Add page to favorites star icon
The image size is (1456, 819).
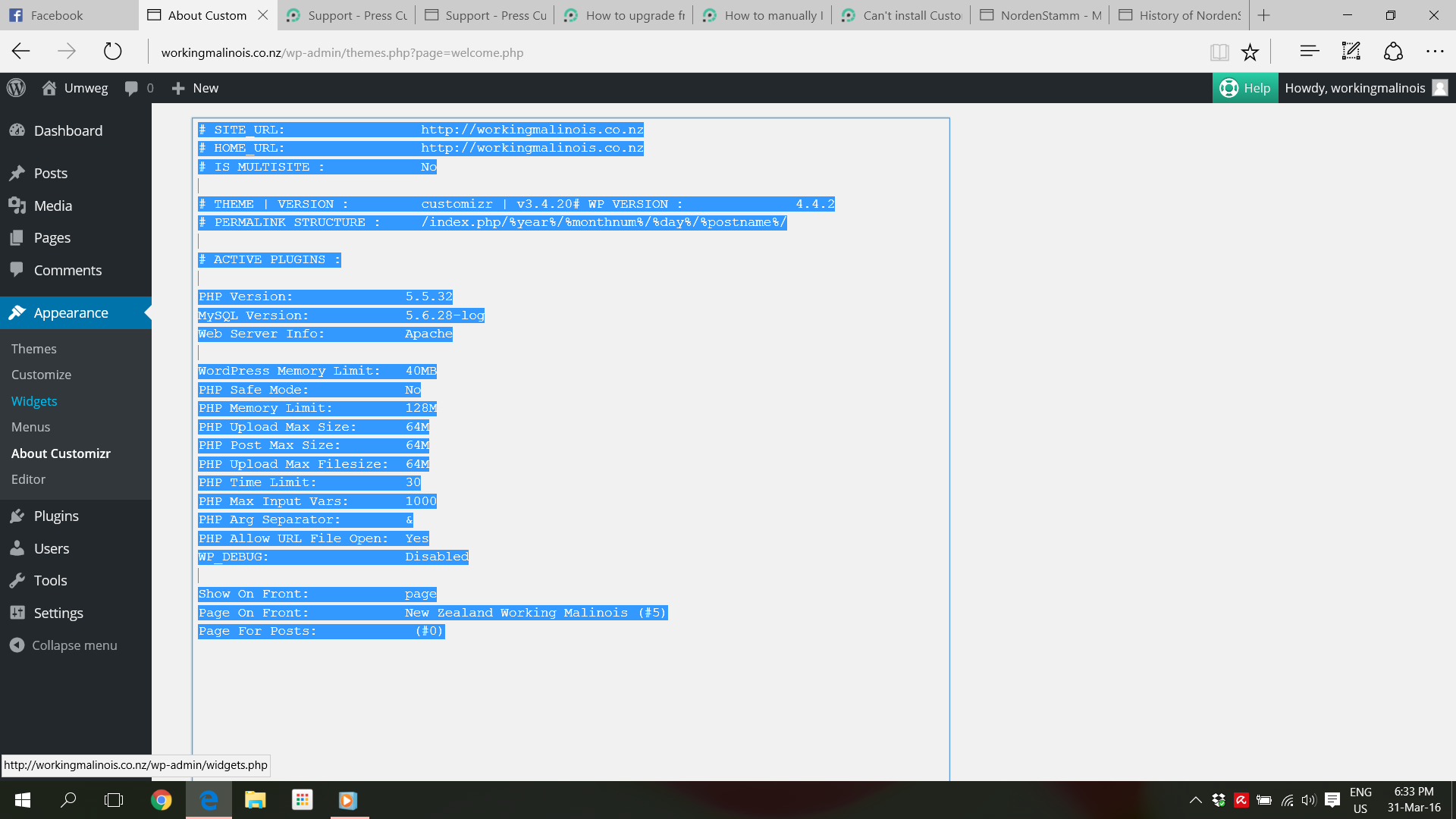coord(1250,52)
